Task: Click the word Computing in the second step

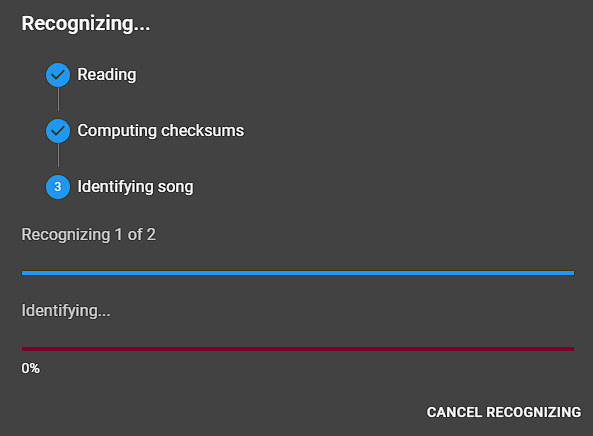Action: 117,131
